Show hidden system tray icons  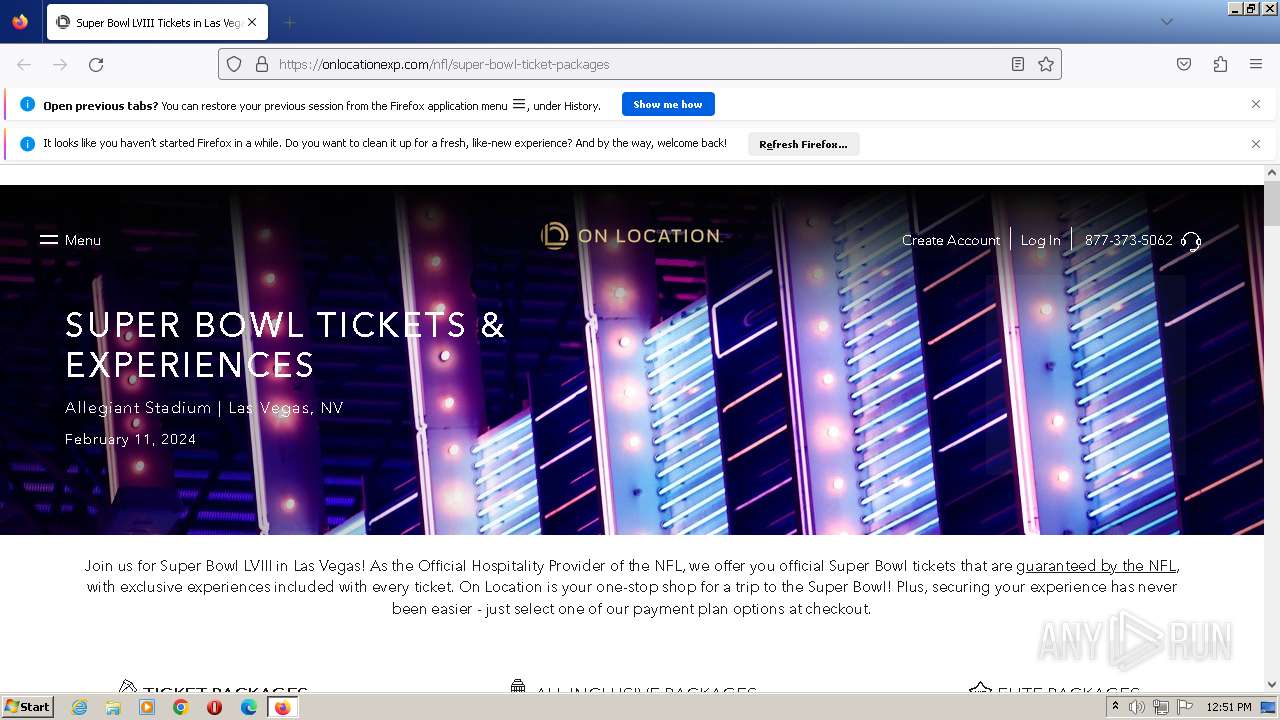(x=1115, y=707)
